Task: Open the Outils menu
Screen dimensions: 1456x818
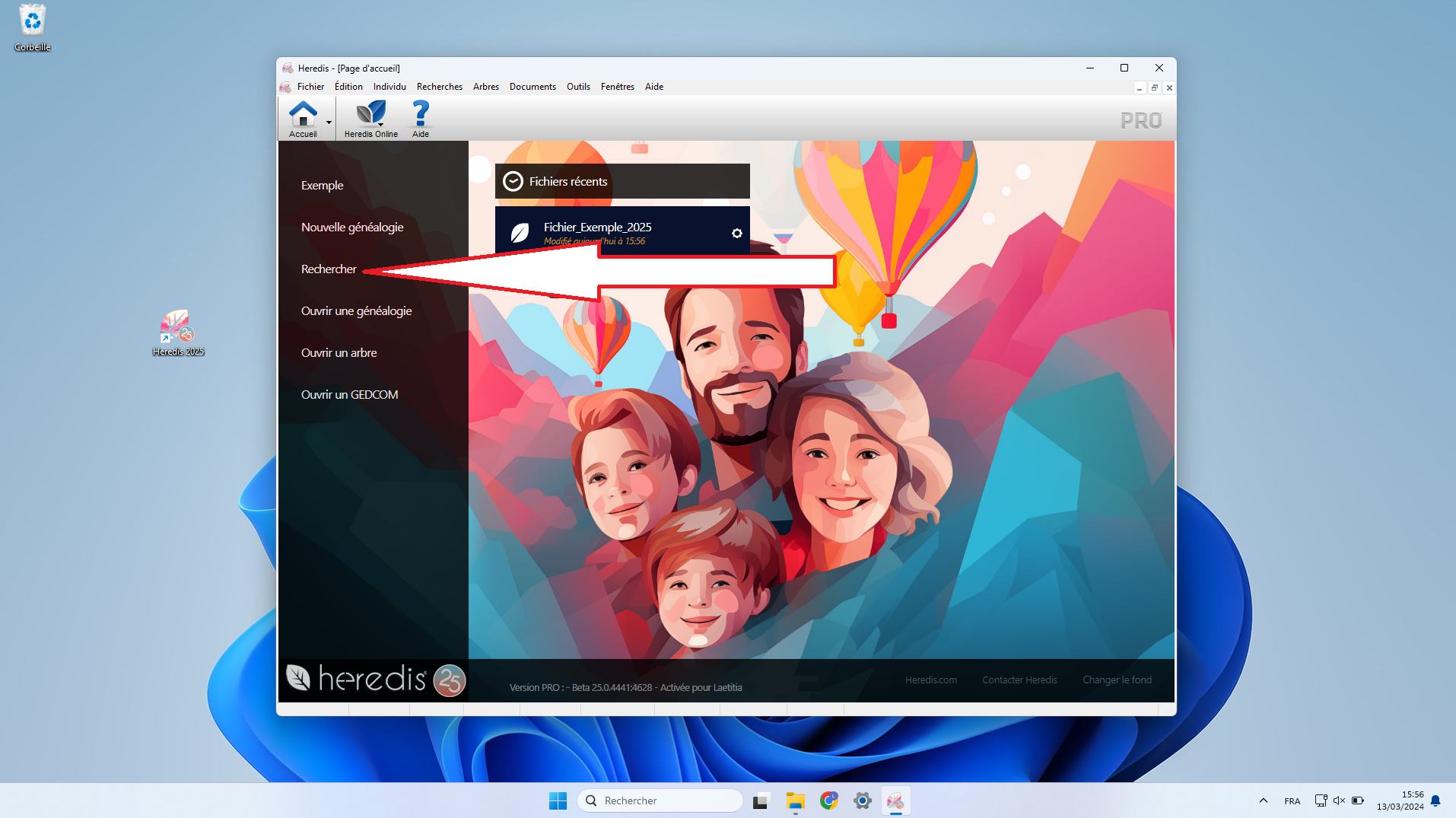Action: [x=578, y=87]
